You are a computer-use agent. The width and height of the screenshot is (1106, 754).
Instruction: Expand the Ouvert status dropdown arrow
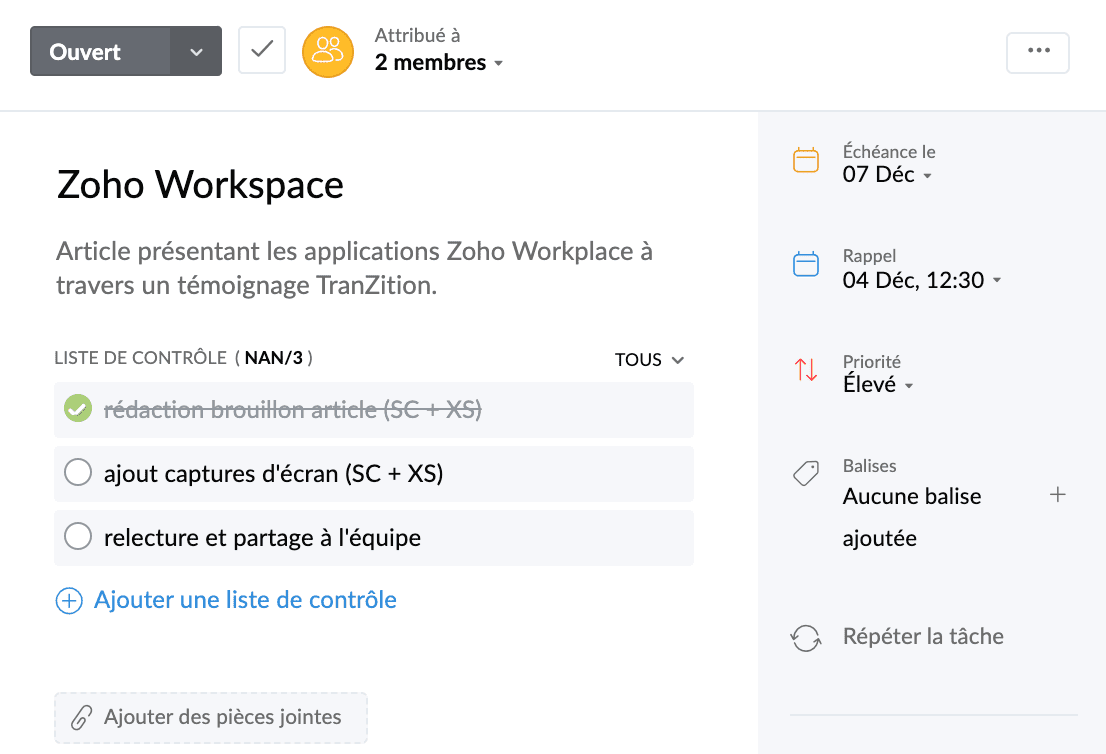[196, 51]
